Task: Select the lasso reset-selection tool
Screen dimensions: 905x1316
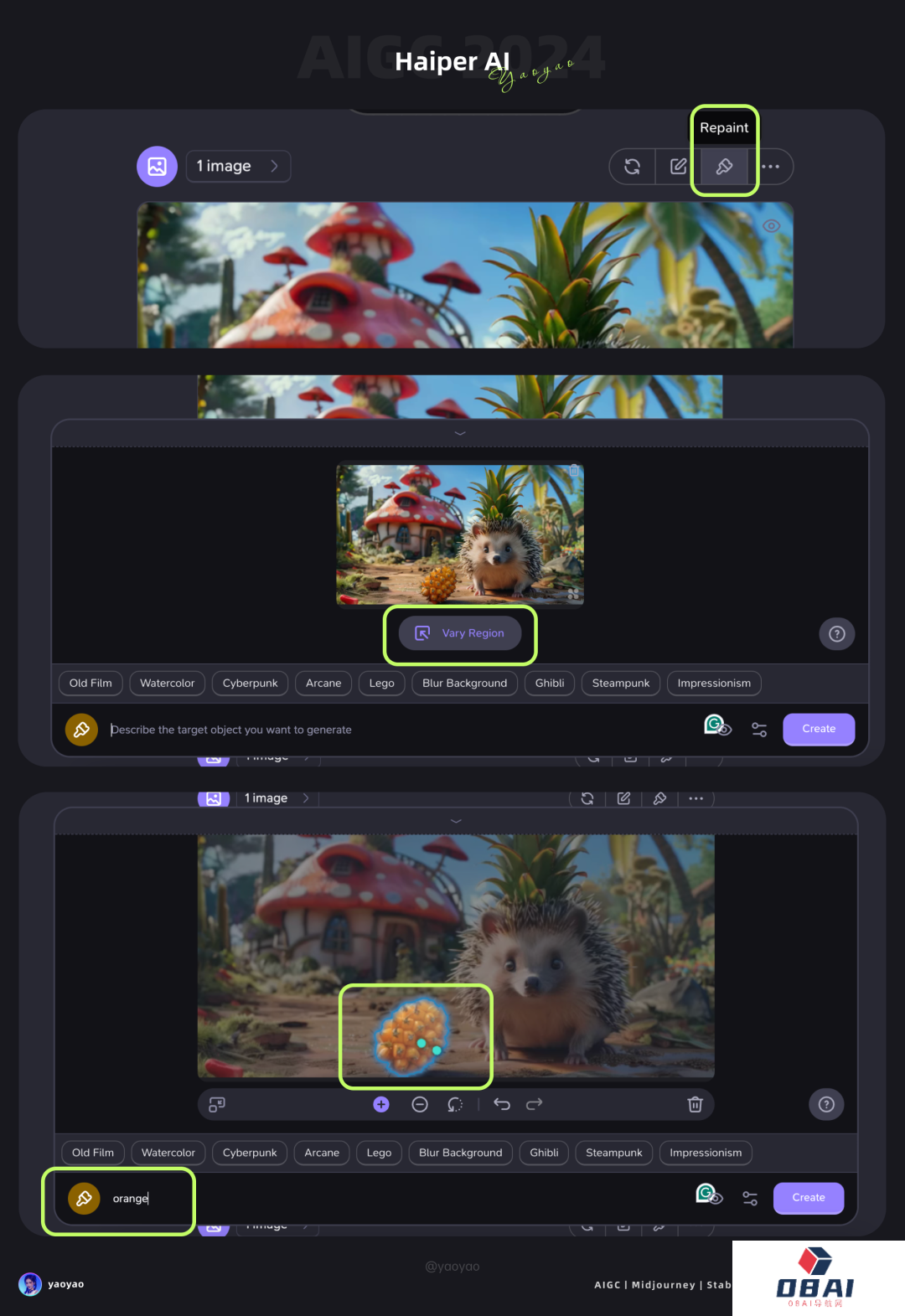Action: point(455,1105)
